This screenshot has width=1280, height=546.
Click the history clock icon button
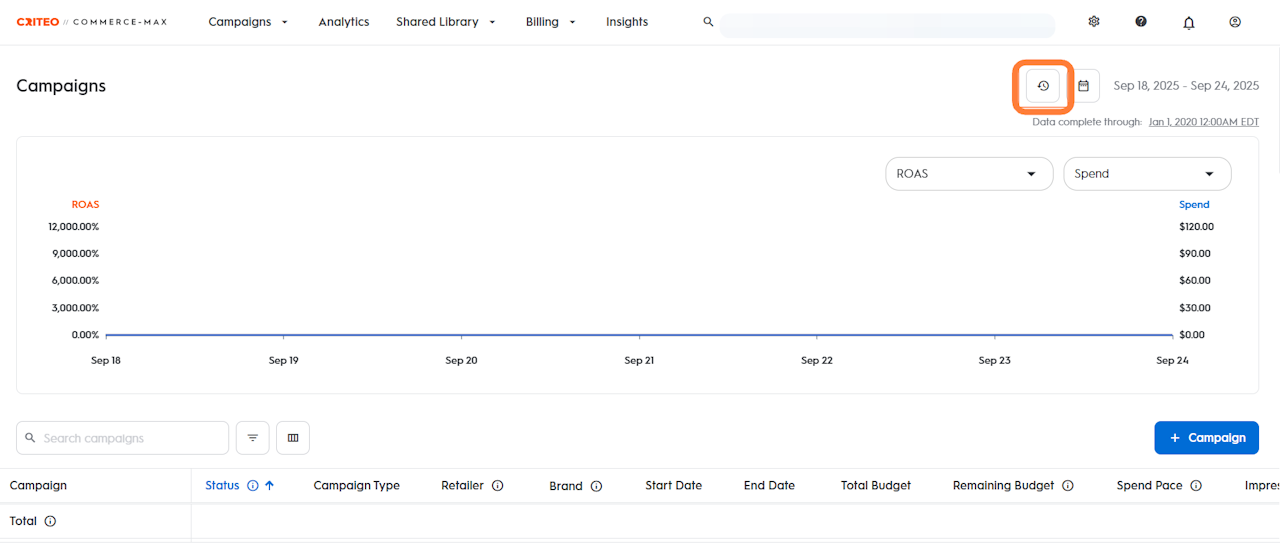[1043, 86]
